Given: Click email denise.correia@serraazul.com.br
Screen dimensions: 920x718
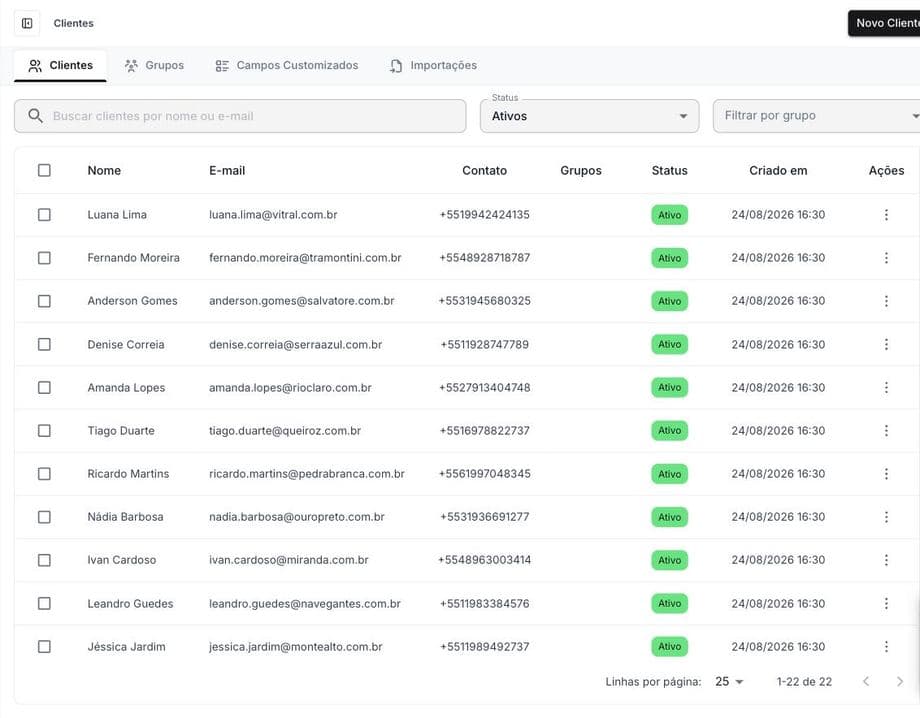Looking at the screenshot, I should 295,344.
